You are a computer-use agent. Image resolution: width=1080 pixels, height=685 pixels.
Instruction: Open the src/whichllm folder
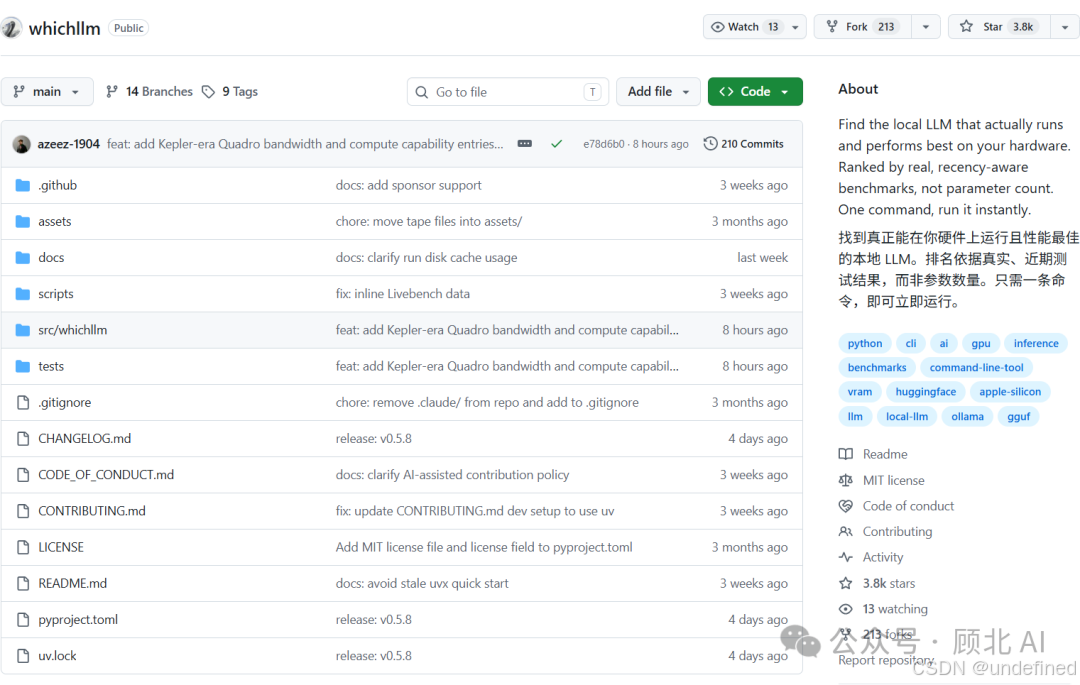(73, 330)
